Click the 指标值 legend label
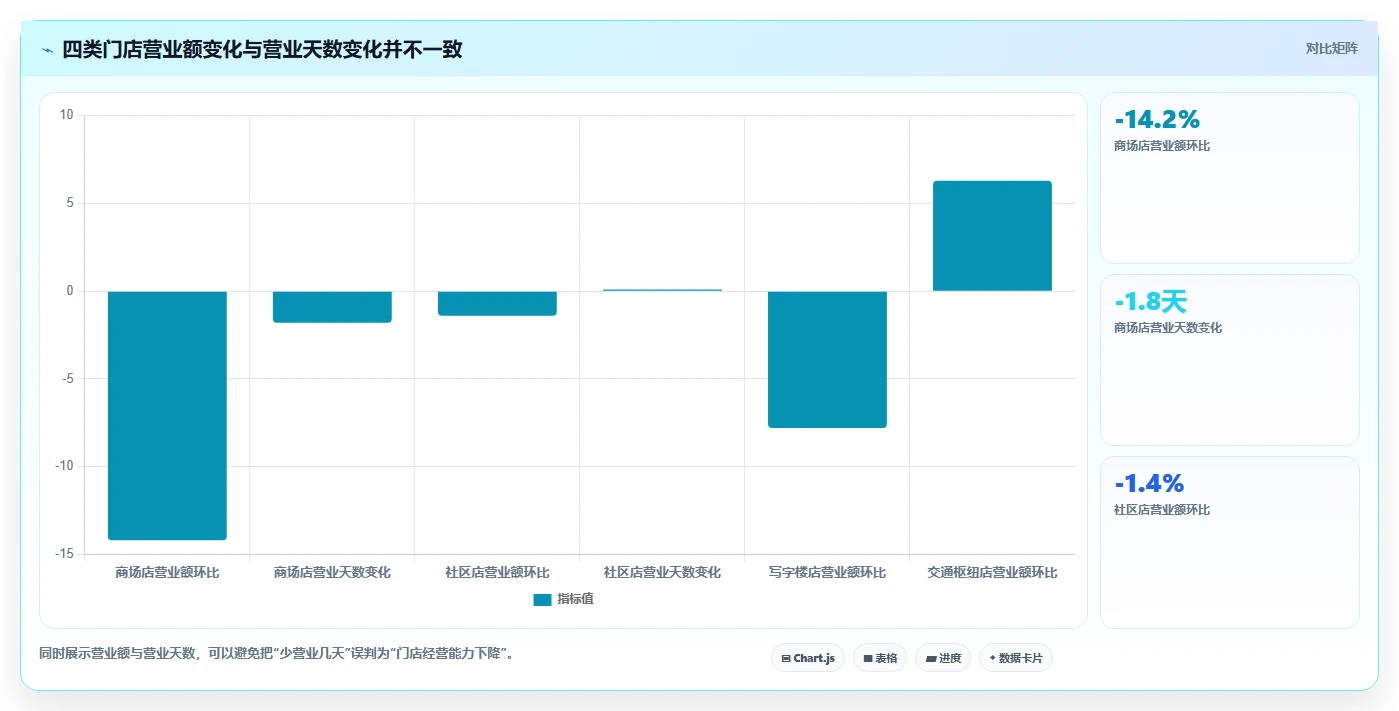1399x711 pixels. [x=575, y=599]
